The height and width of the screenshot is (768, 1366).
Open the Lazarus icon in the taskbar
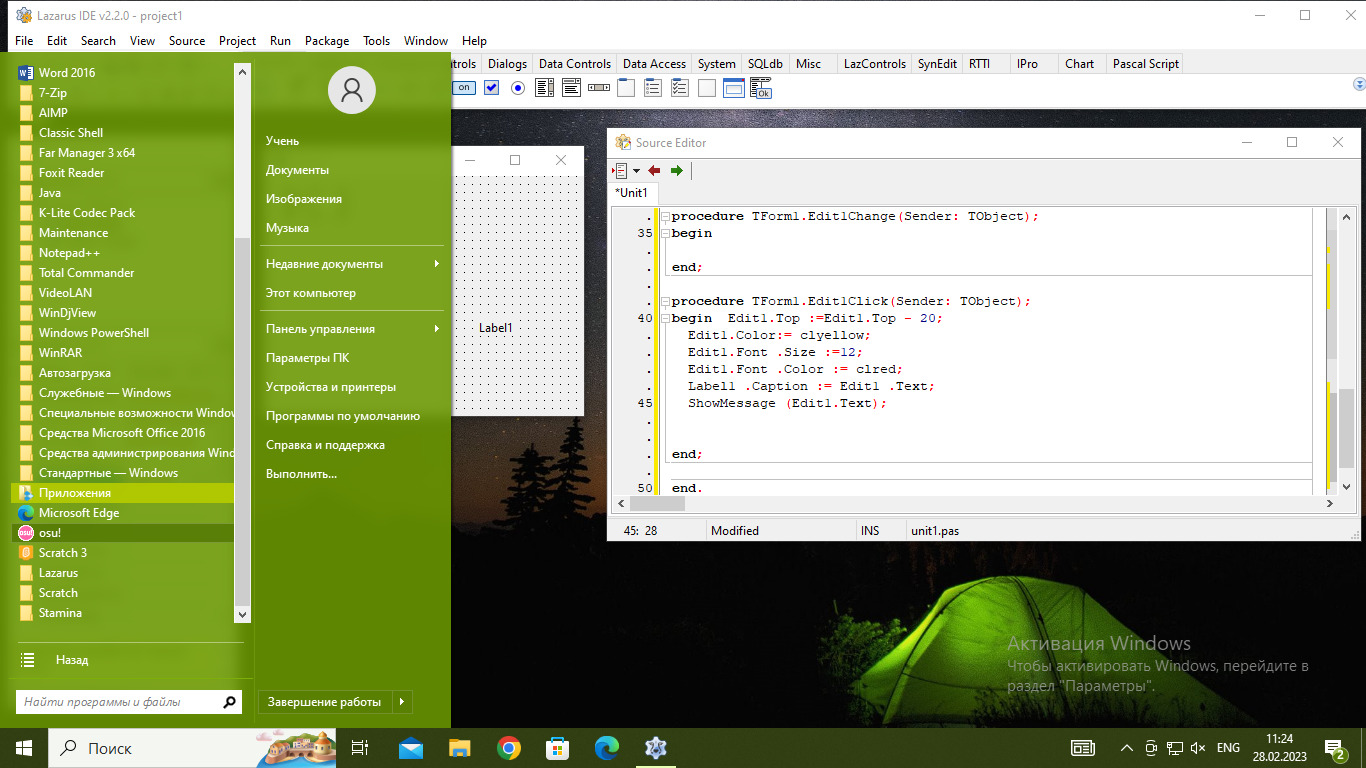656,748
